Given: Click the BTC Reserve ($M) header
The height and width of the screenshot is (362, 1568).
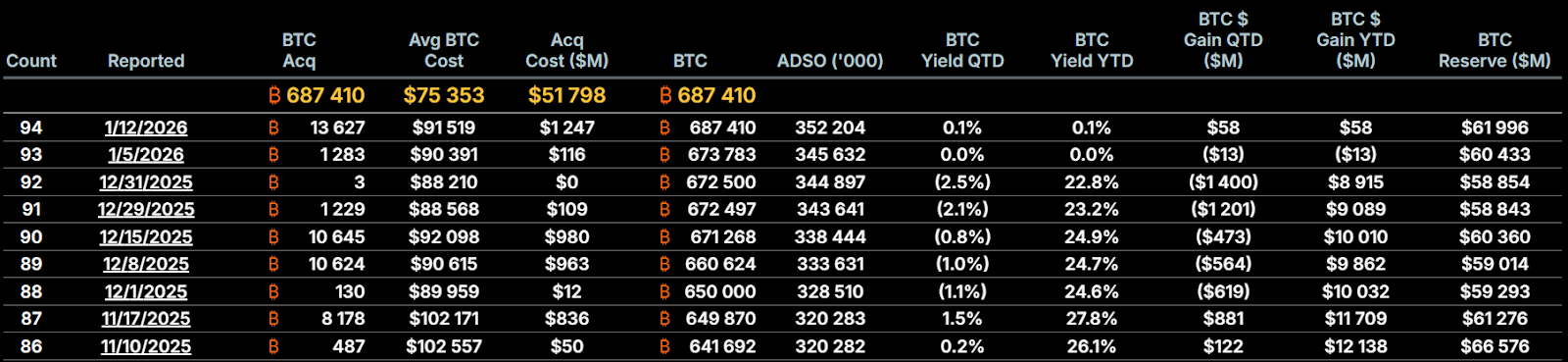Looking at the screenshot, I should point(1494,50).
